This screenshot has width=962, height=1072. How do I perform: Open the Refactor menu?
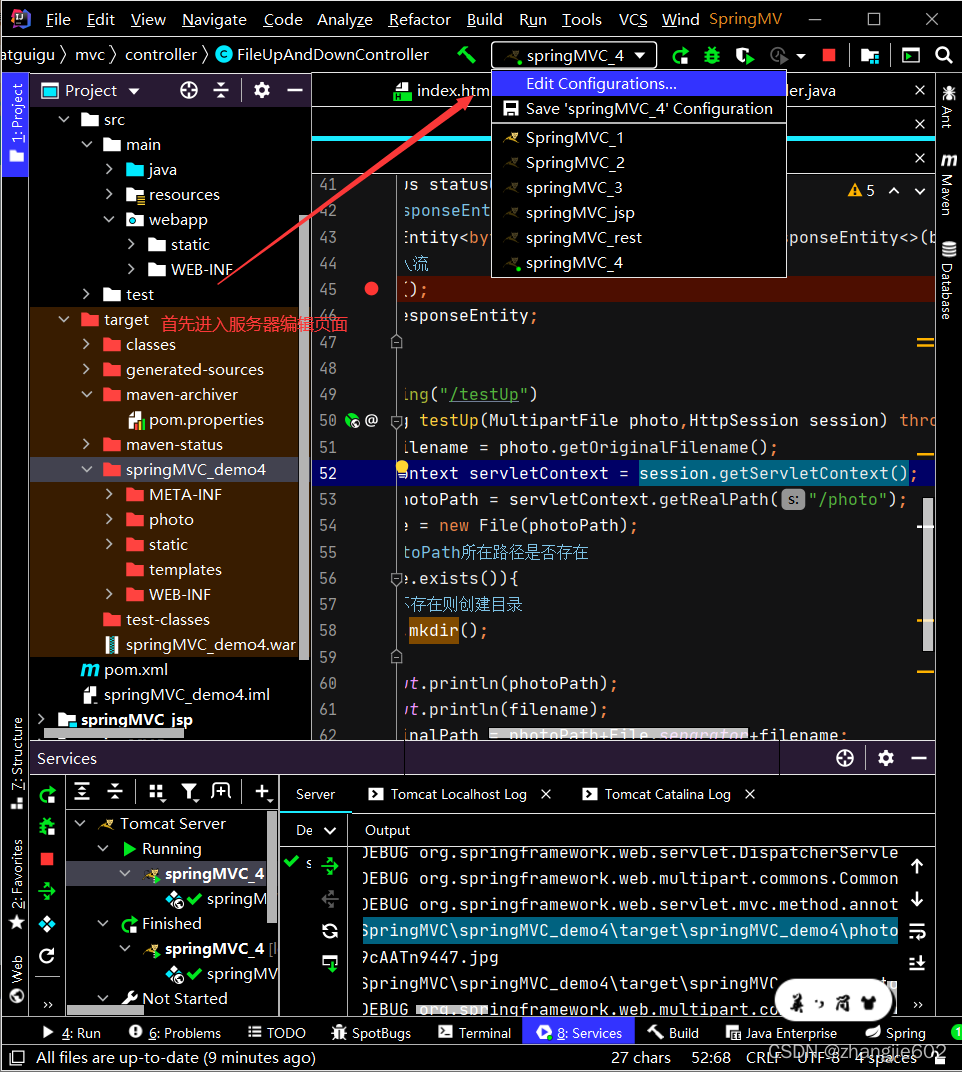click(x=419, y=20)
